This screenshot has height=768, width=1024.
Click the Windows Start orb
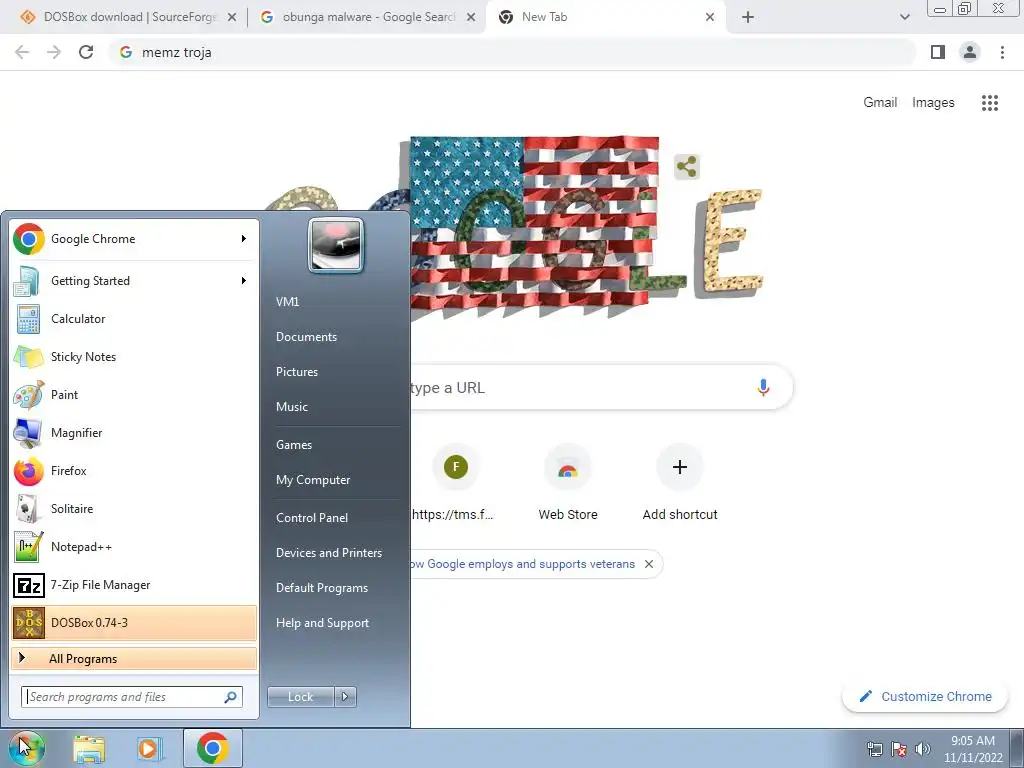(26, 748)
